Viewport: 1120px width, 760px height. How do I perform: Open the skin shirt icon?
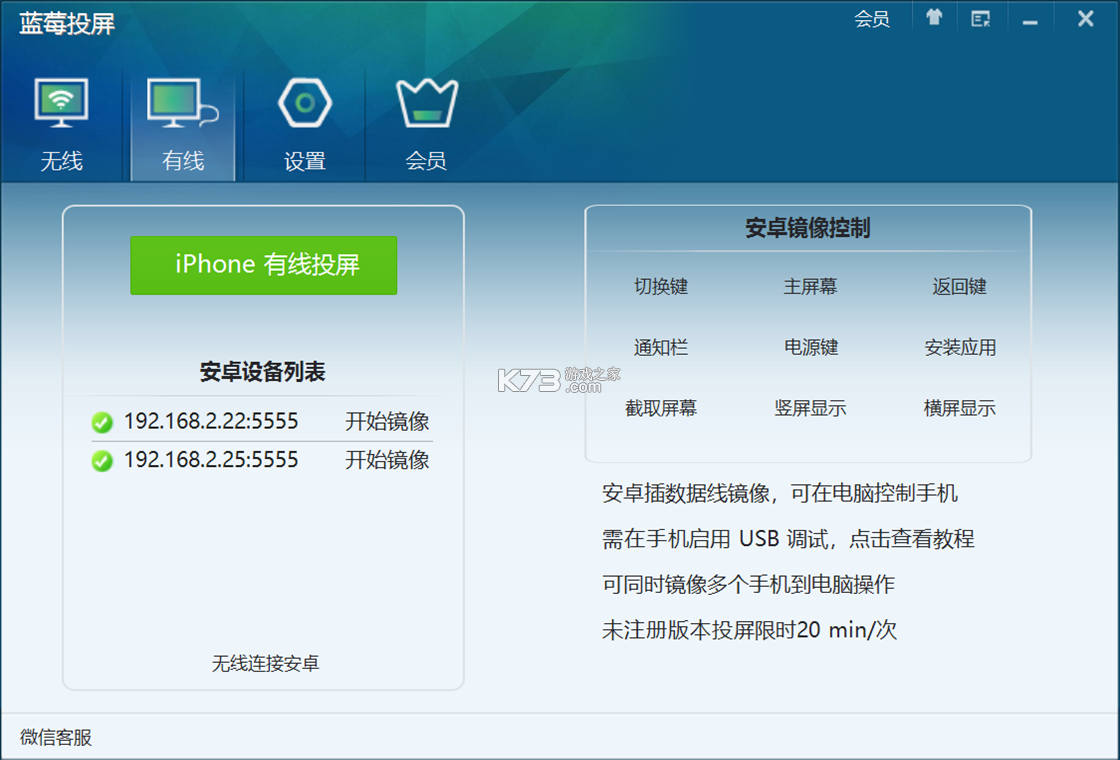[x=934, y=18]
